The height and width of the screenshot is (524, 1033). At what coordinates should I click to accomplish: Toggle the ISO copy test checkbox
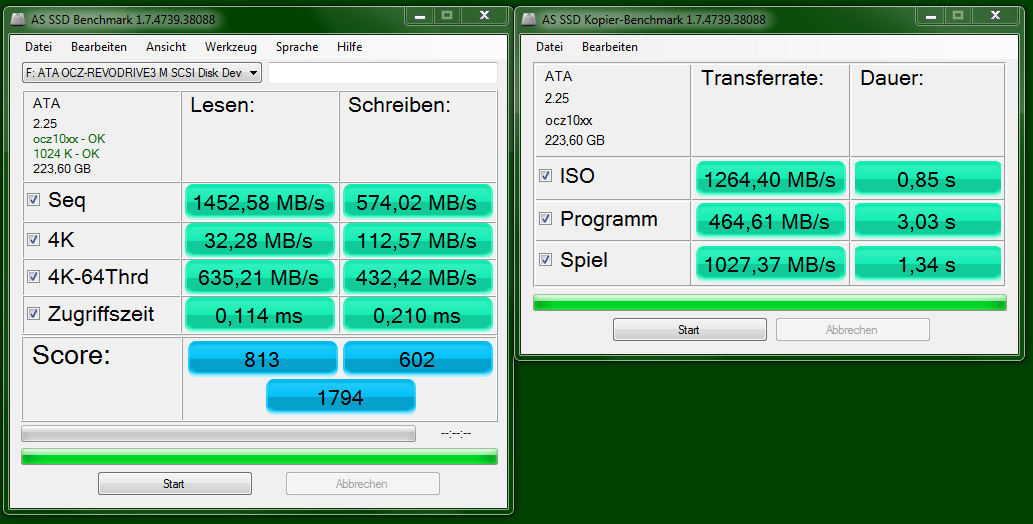coord(545,176)
